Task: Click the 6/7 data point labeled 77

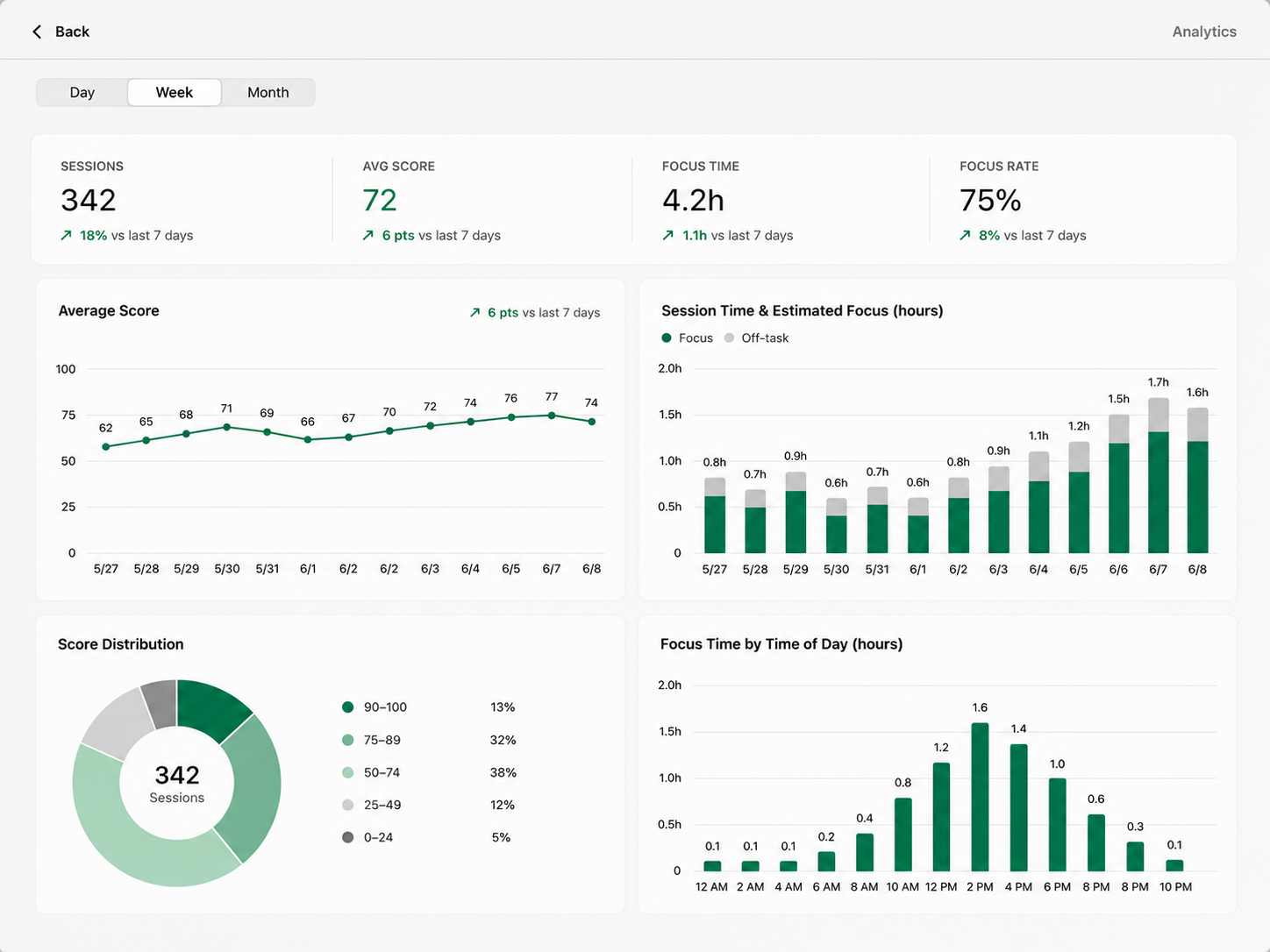Action: 552,416
